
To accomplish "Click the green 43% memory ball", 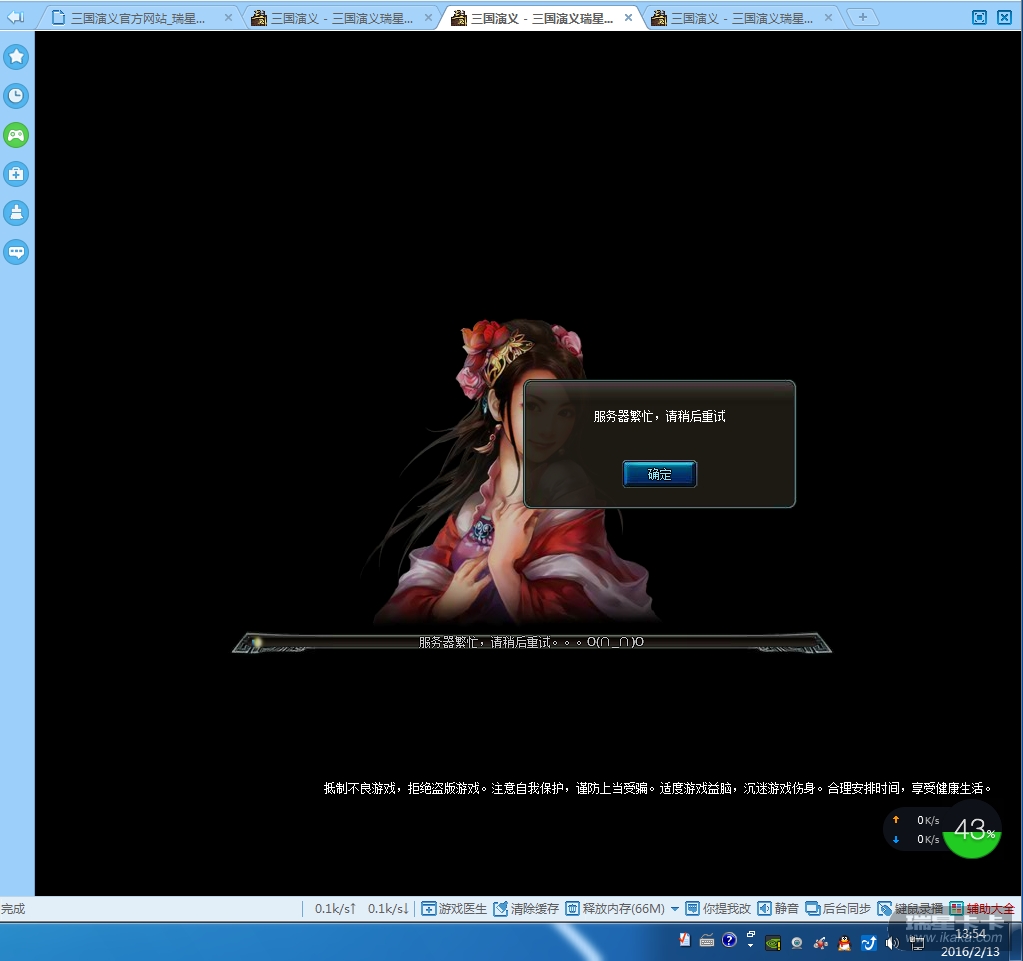I will pos(971,829).
